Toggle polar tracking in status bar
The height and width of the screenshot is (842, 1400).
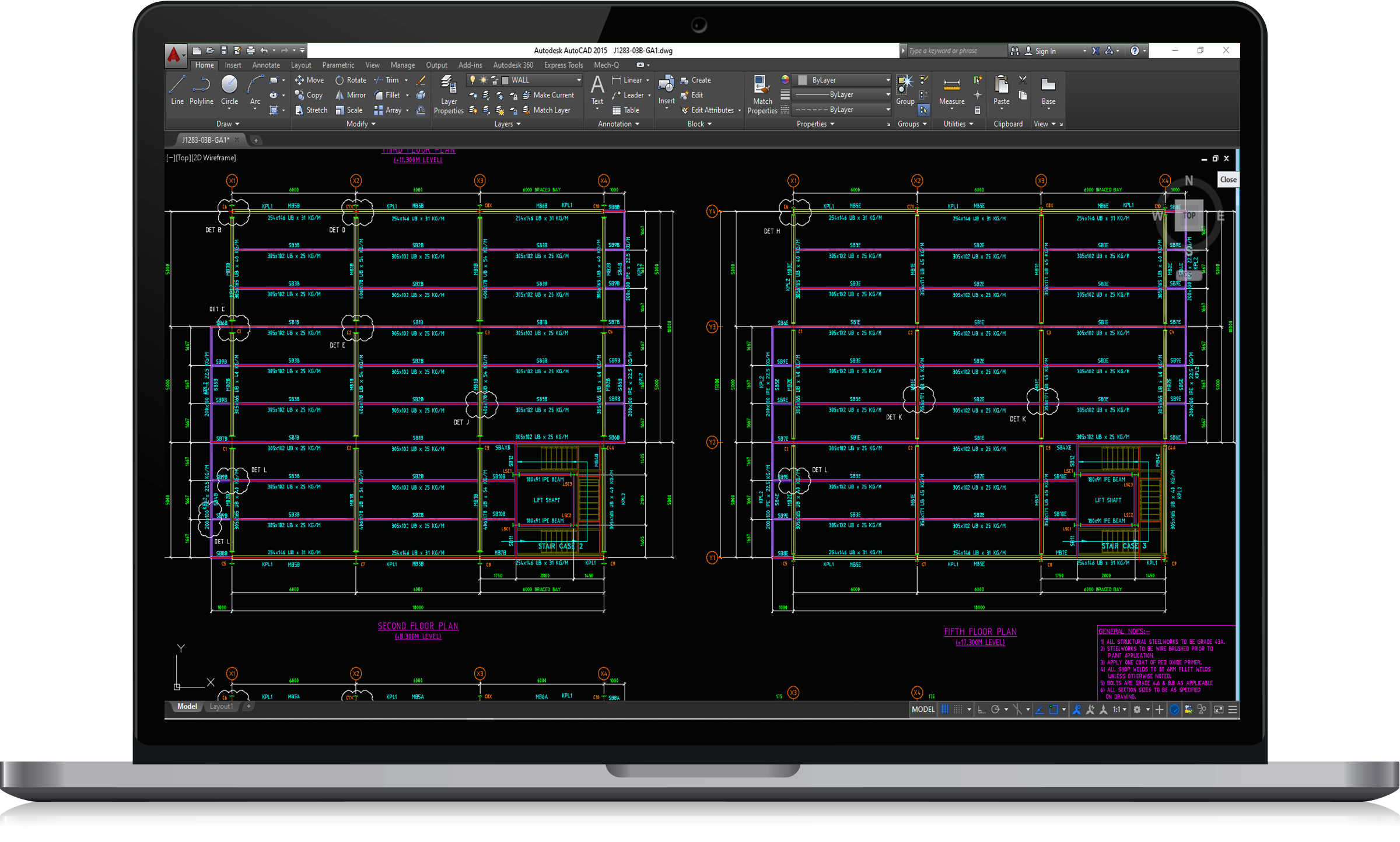(995, 710)
